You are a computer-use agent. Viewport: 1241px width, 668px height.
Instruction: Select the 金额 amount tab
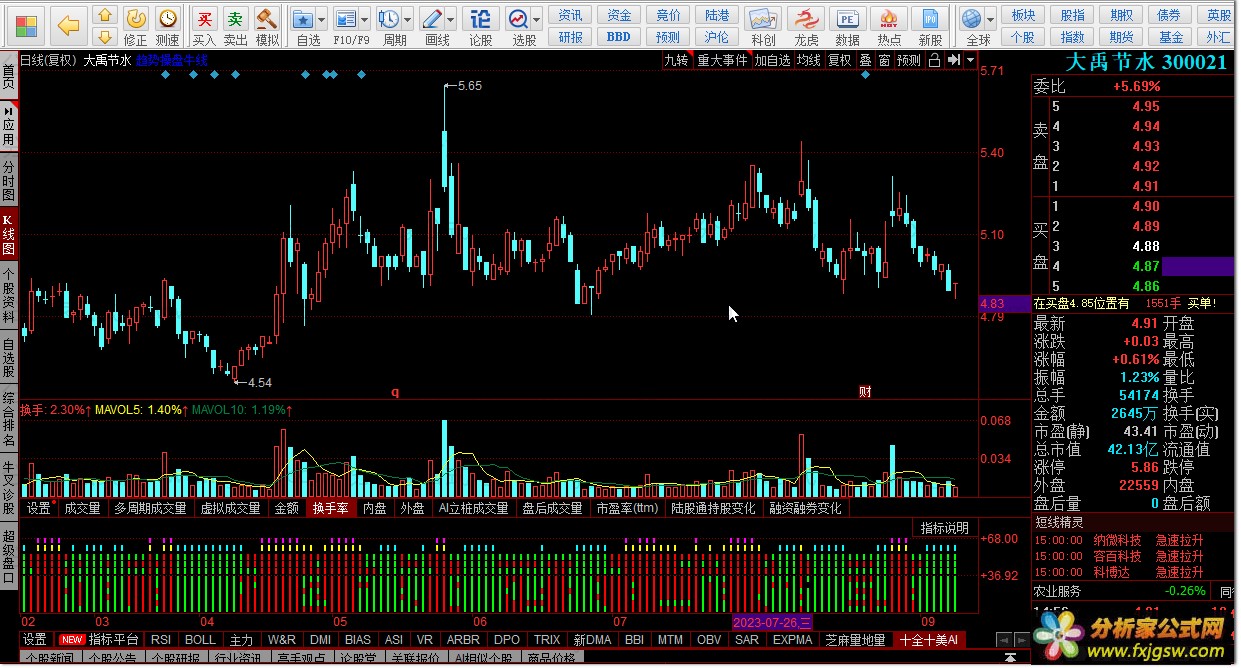[x=286, y=508]
